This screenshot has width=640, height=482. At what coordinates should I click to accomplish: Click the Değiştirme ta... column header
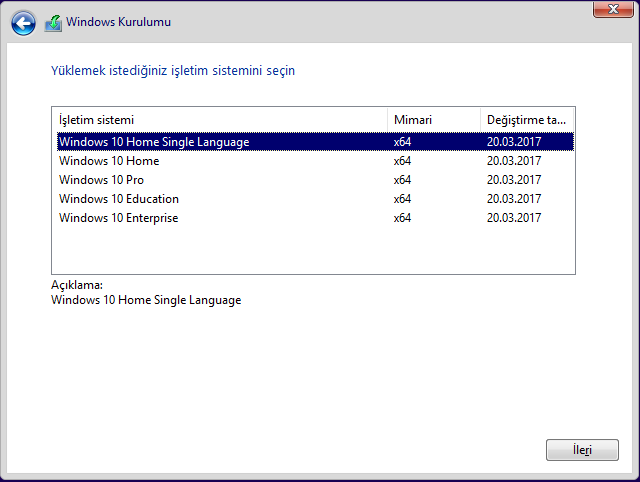pyautogui.click(x=526, y=120)
